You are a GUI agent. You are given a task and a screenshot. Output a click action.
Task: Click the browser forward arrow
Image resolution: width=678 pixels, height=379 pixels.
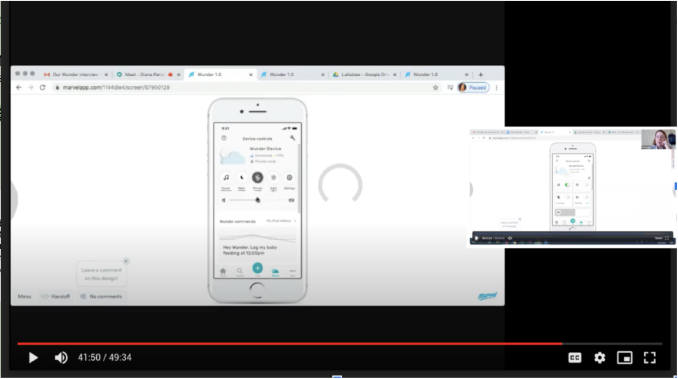(x=30, y=87)
